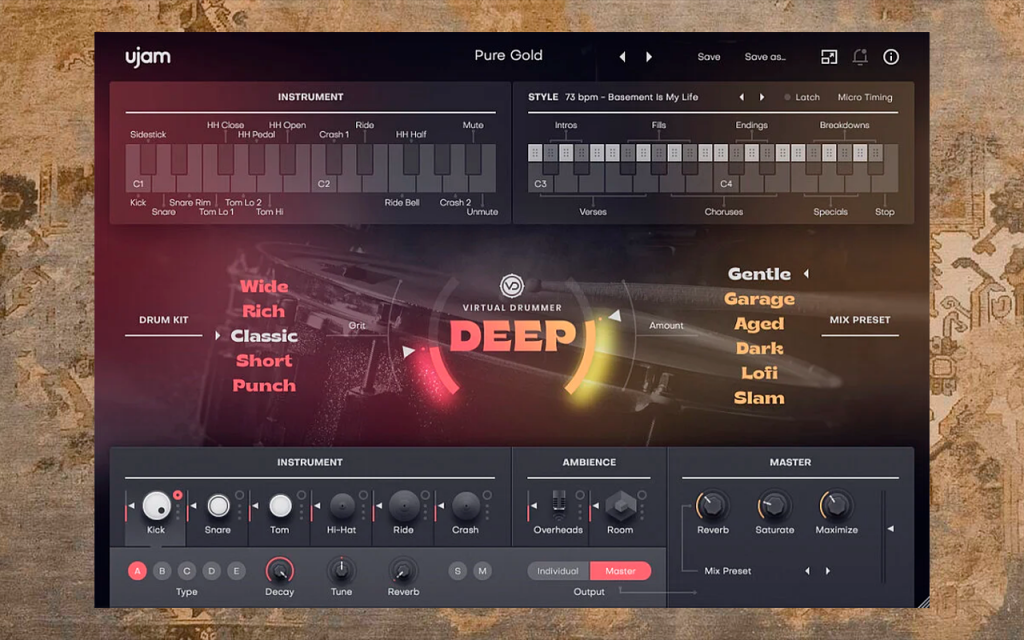
Task: Select the Gentle mix preset
Action: coord(760,274)
